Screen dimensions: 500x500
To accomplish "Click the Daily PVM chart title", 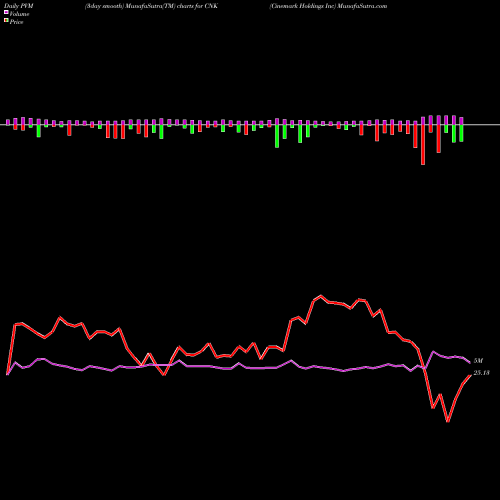I will (19, 6).
